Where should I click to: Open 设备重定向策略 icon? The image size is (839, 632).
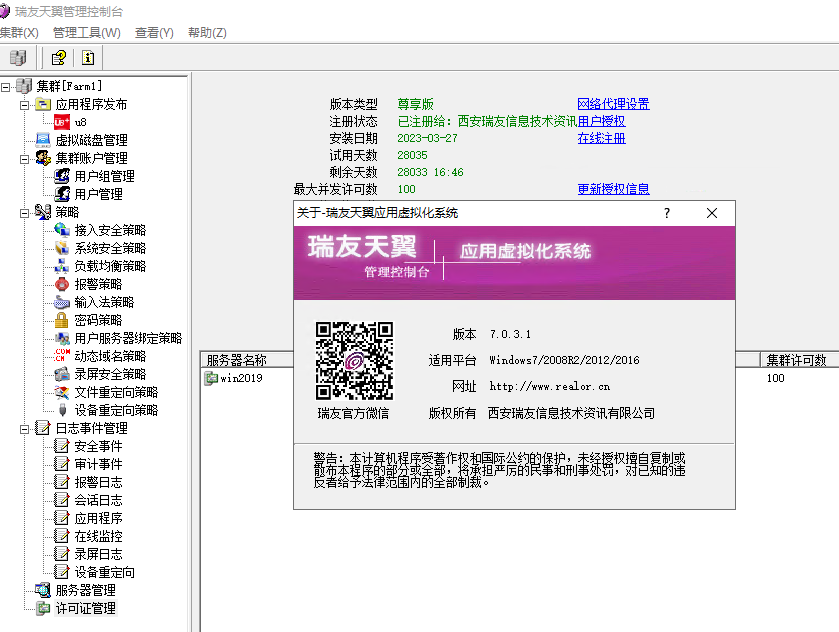62,410
